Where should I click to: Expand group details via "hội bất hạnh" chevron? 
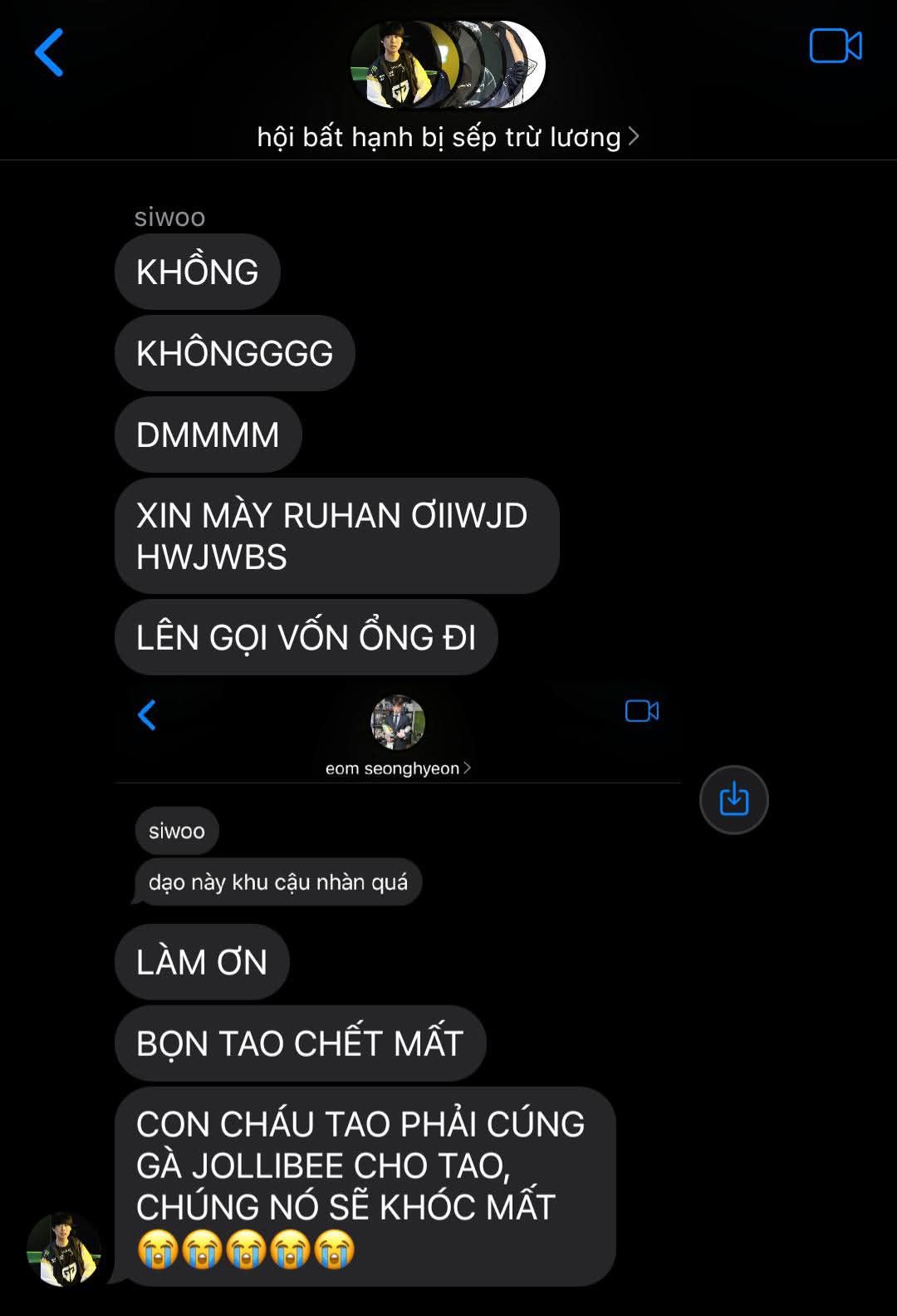(x=634, y=136)
